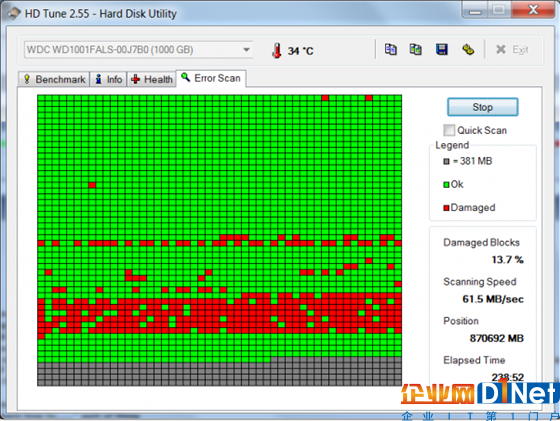Switch to the Benchmark tab

[54, 79]
